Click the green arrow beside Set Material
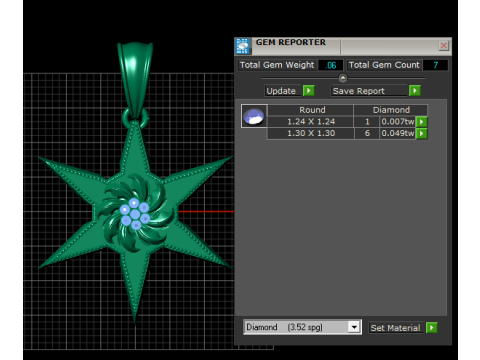480x360 pixels. point(432,328)
